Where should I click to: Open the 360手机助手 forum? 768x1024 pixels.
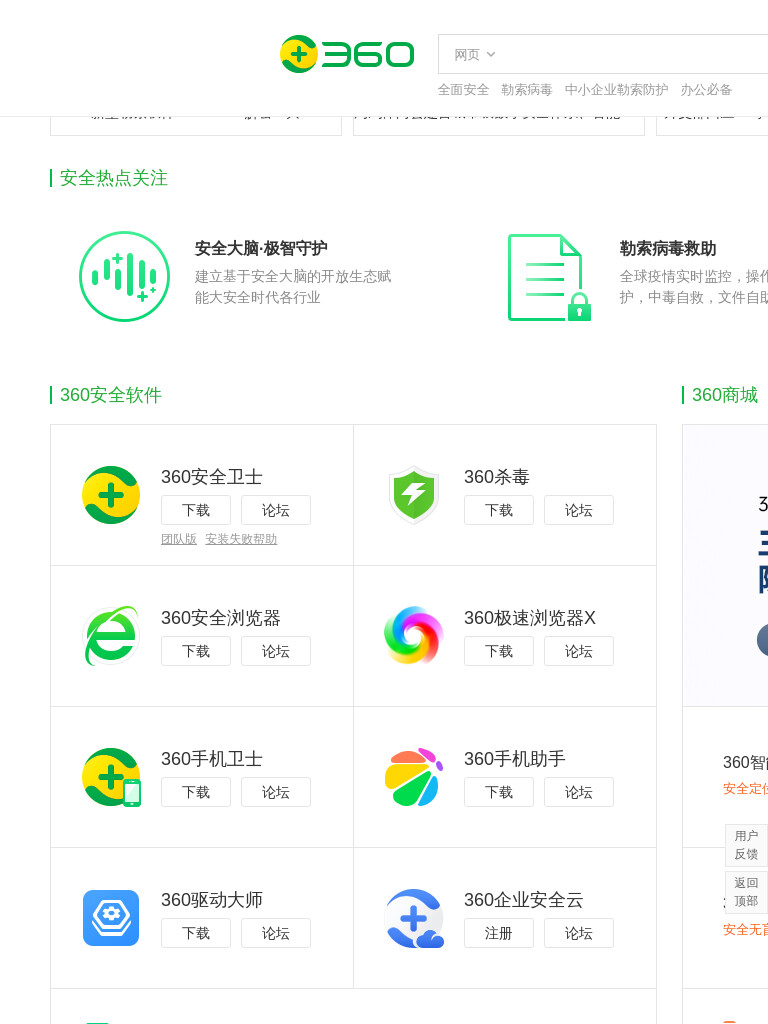click(579, 792)
